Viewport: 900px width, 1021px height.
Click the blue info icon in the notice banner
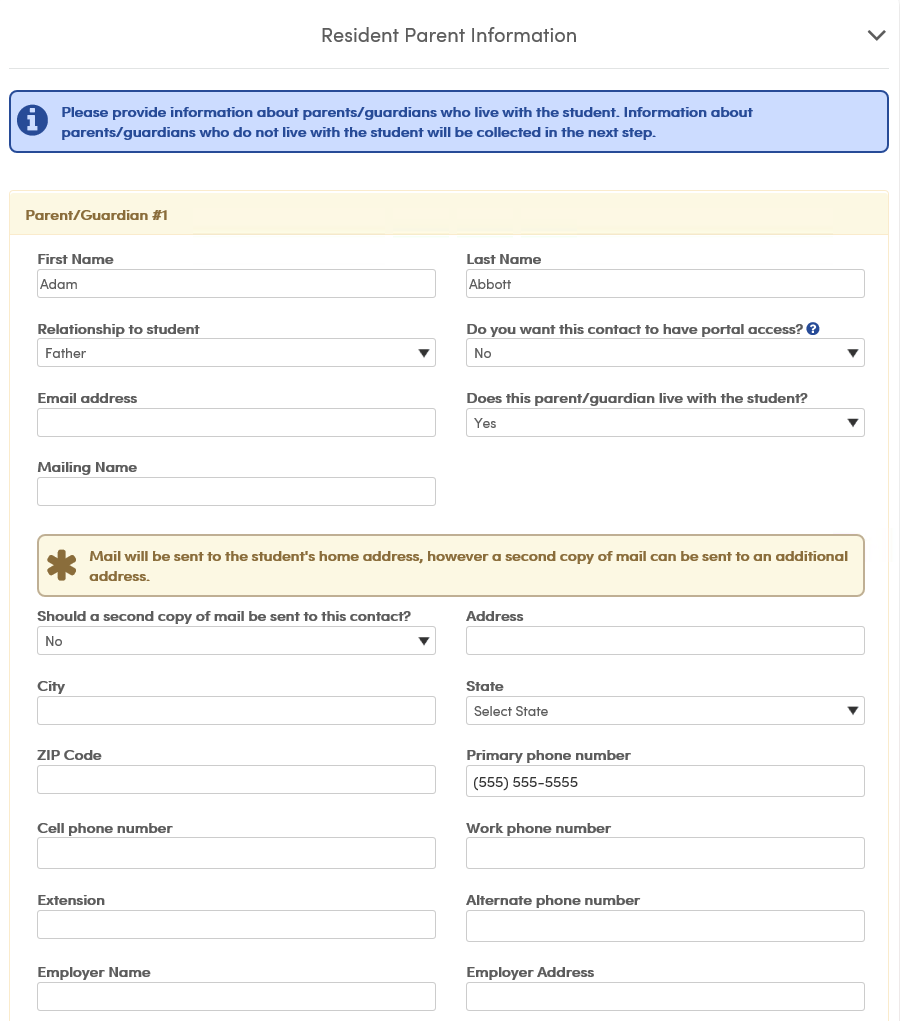point(32,120)
